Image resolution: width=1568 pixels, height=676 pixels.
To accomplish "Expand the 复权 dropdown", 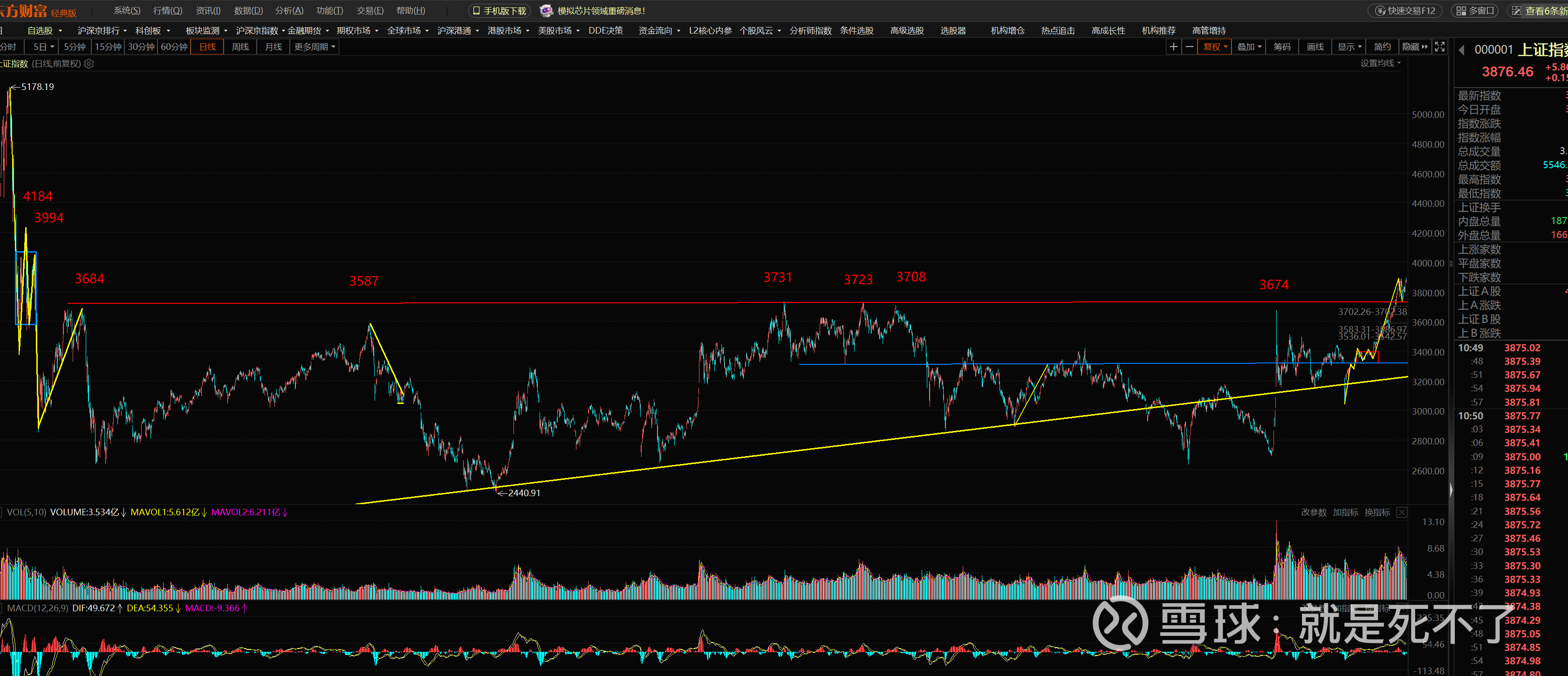I will coord(1216,47).
